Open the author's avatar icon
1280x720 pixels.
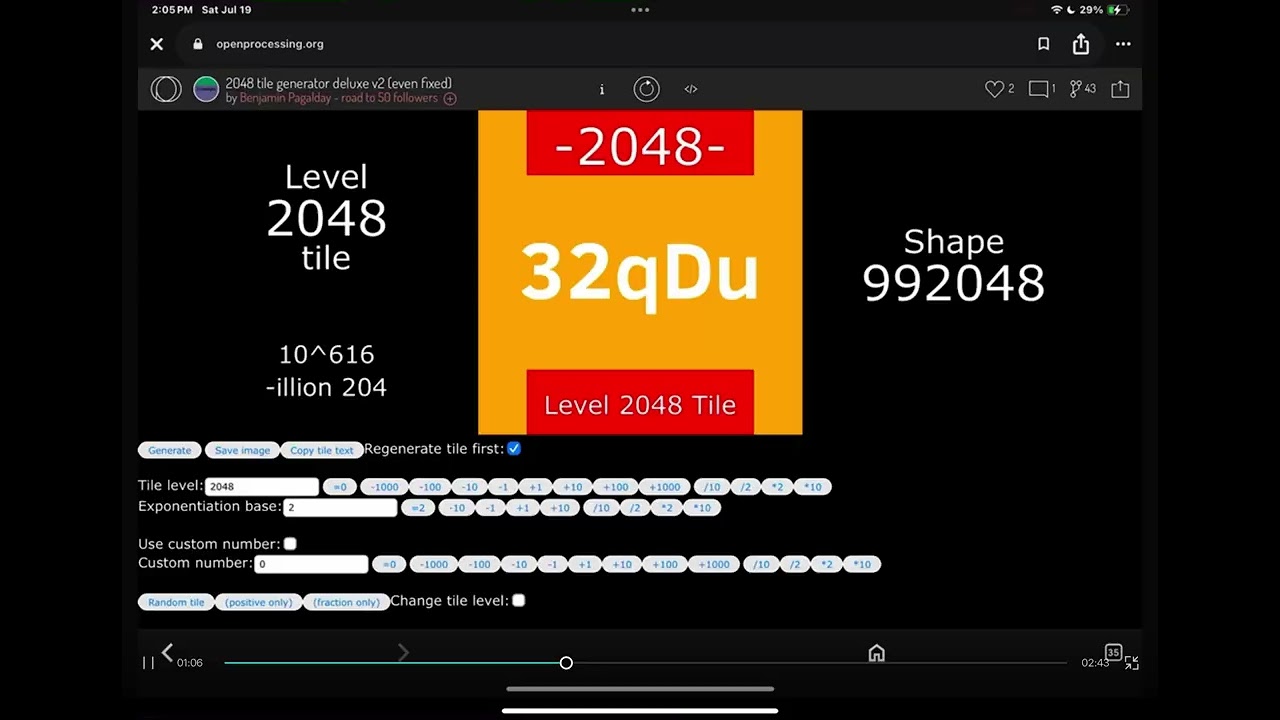pyautogui.click(x=206, y=89)
